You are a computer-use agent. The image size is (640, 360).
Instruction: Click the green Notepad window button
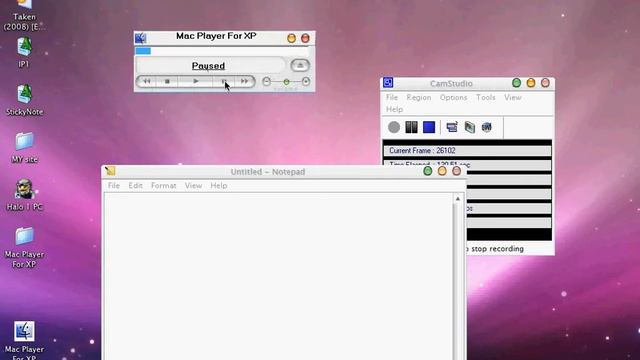428,171
